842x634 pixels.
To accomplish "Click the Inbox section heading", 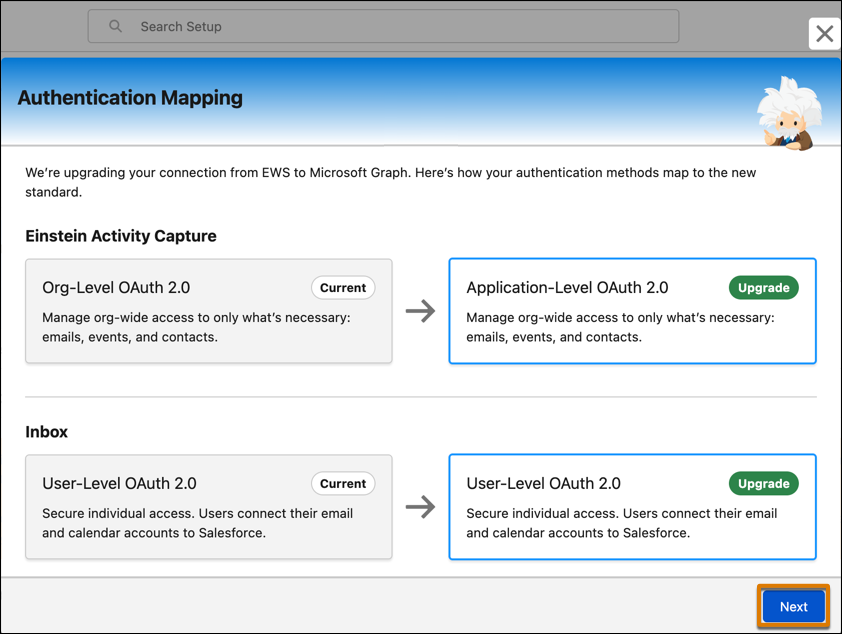I will click(47, 432).
